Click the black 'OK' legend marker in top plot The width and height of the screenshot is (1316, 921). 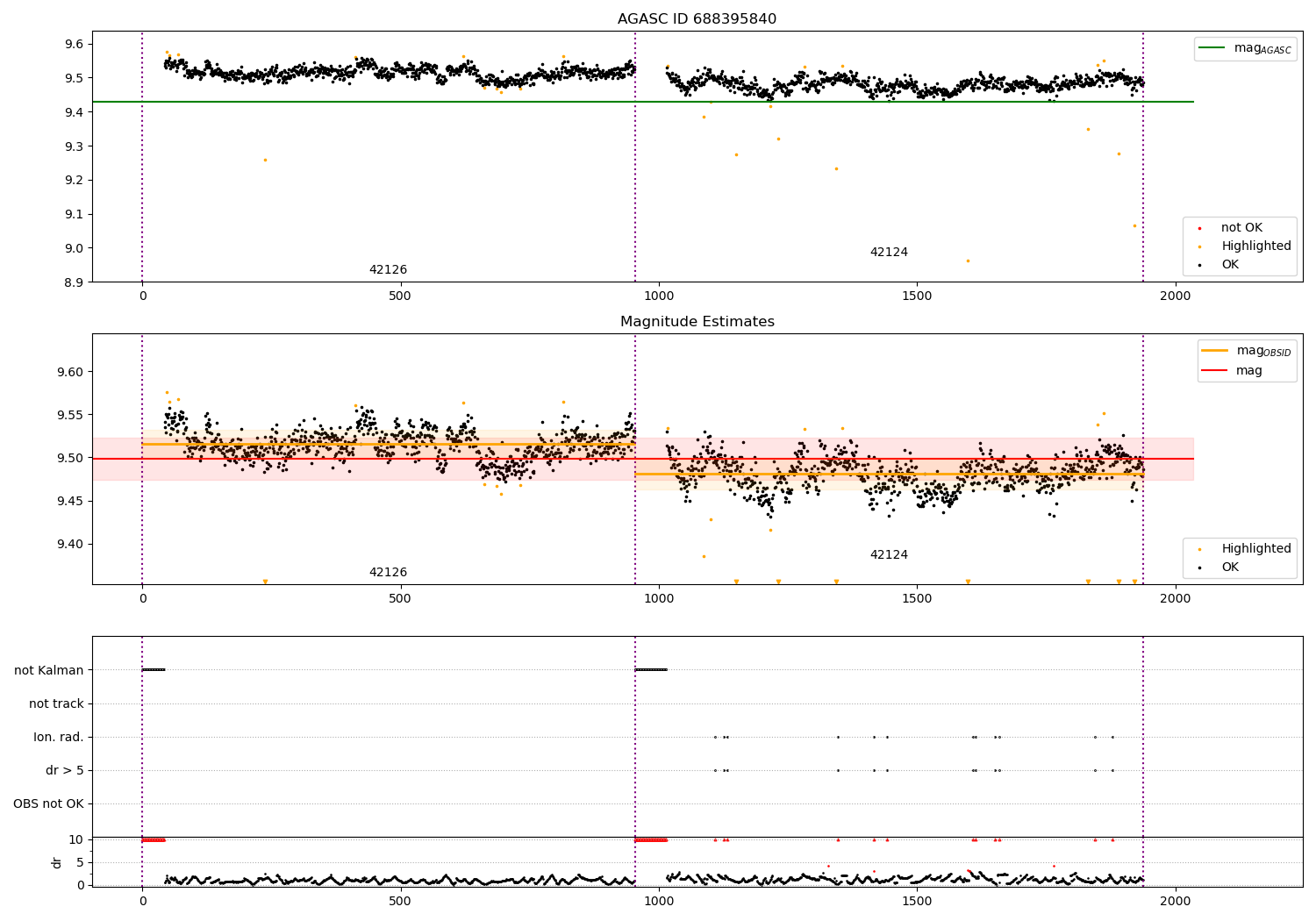1199,265
